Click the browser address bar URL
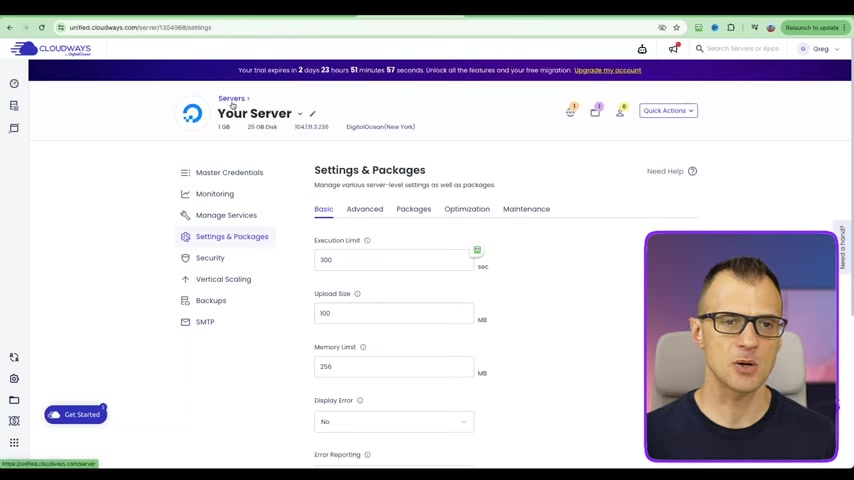The width and height of the screenshot is (854, 480). point(141,27)
